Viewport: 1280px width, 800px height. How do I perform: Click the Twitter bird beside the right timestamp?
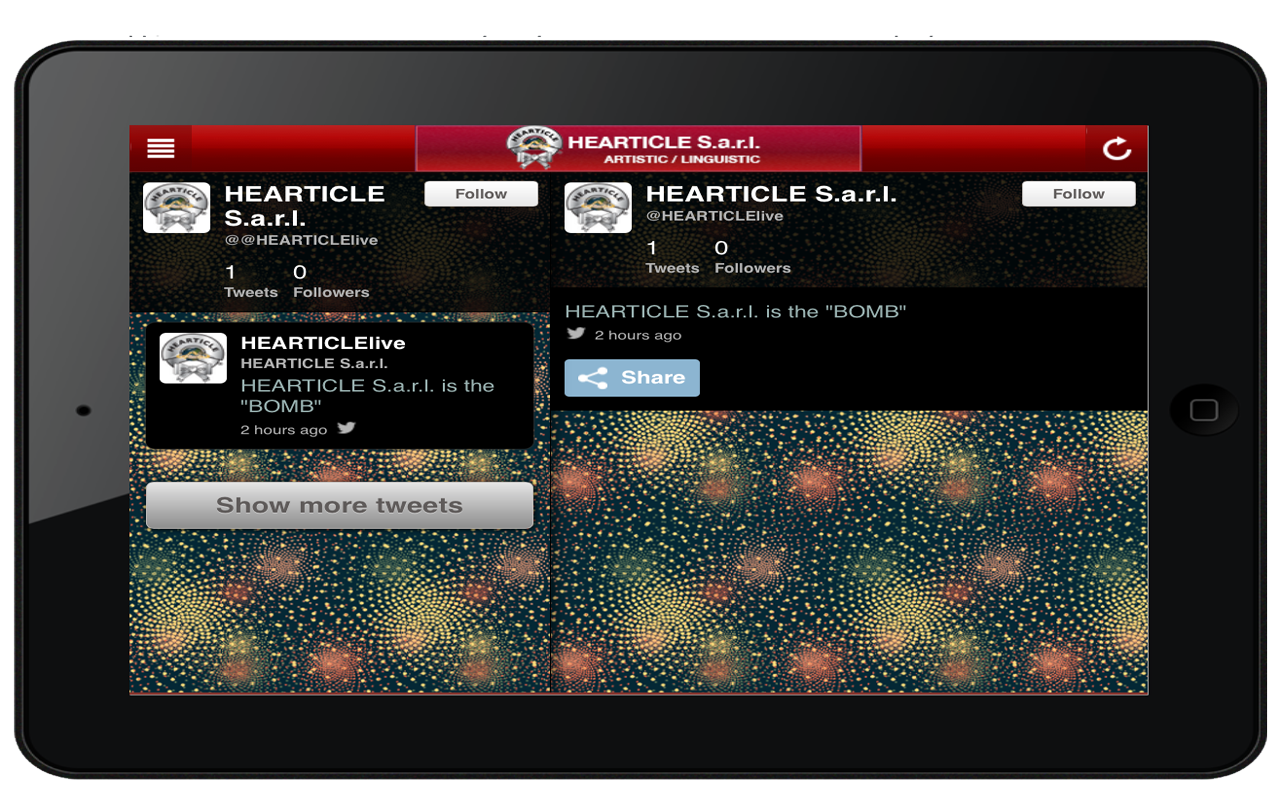(x=576, y=334)
